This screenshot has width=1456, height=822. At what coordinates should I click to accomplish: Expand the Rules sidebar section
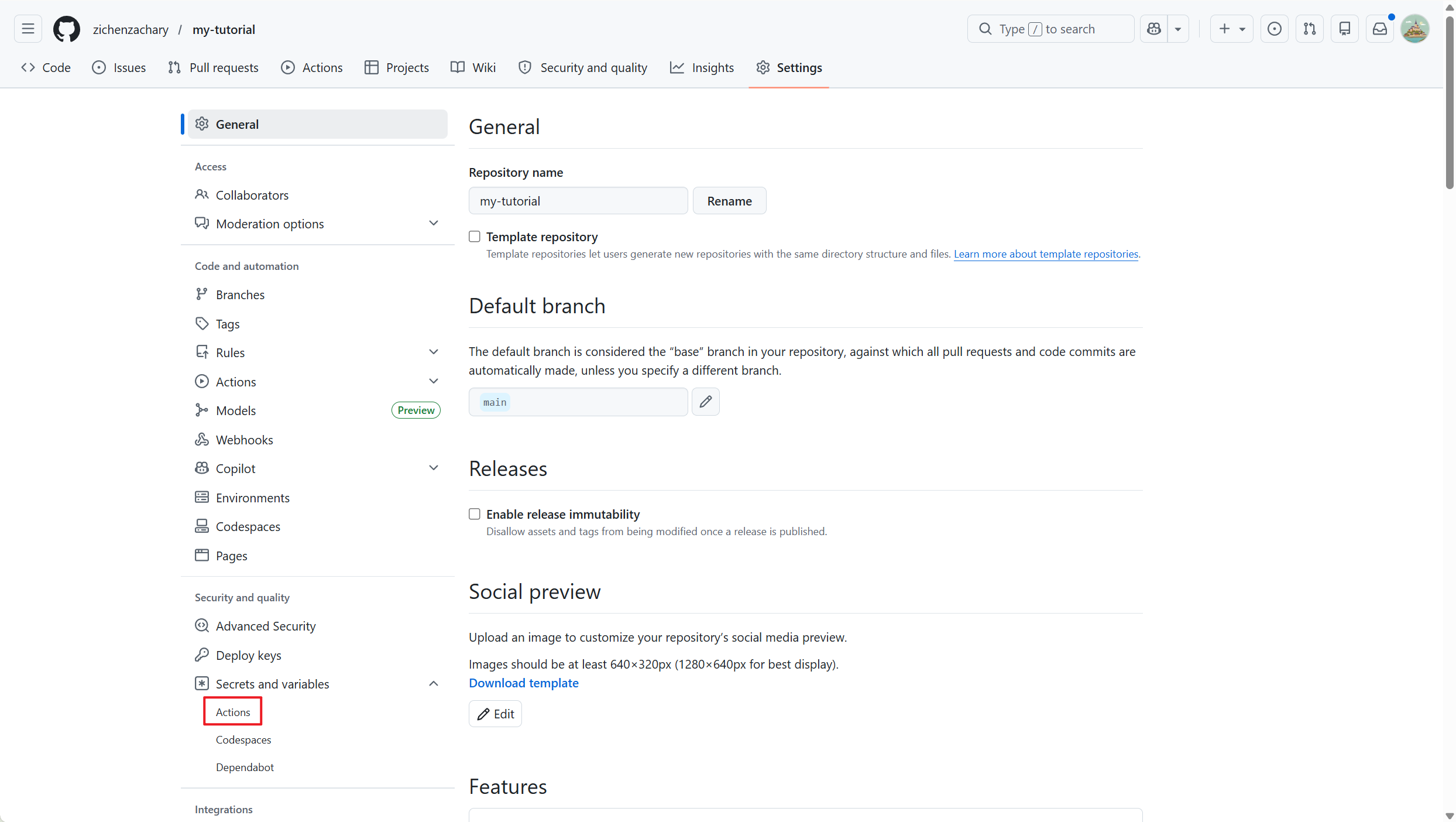click(434, 352)
